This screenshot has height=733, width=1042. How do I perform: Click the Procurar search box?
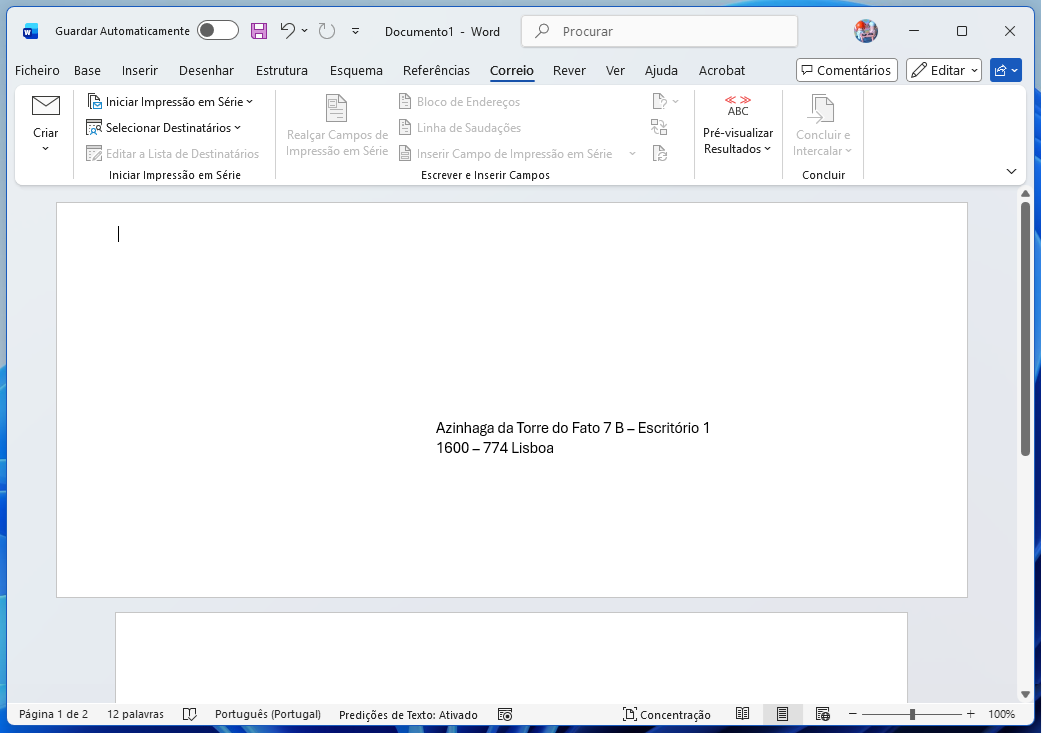[x=659, y=31]
